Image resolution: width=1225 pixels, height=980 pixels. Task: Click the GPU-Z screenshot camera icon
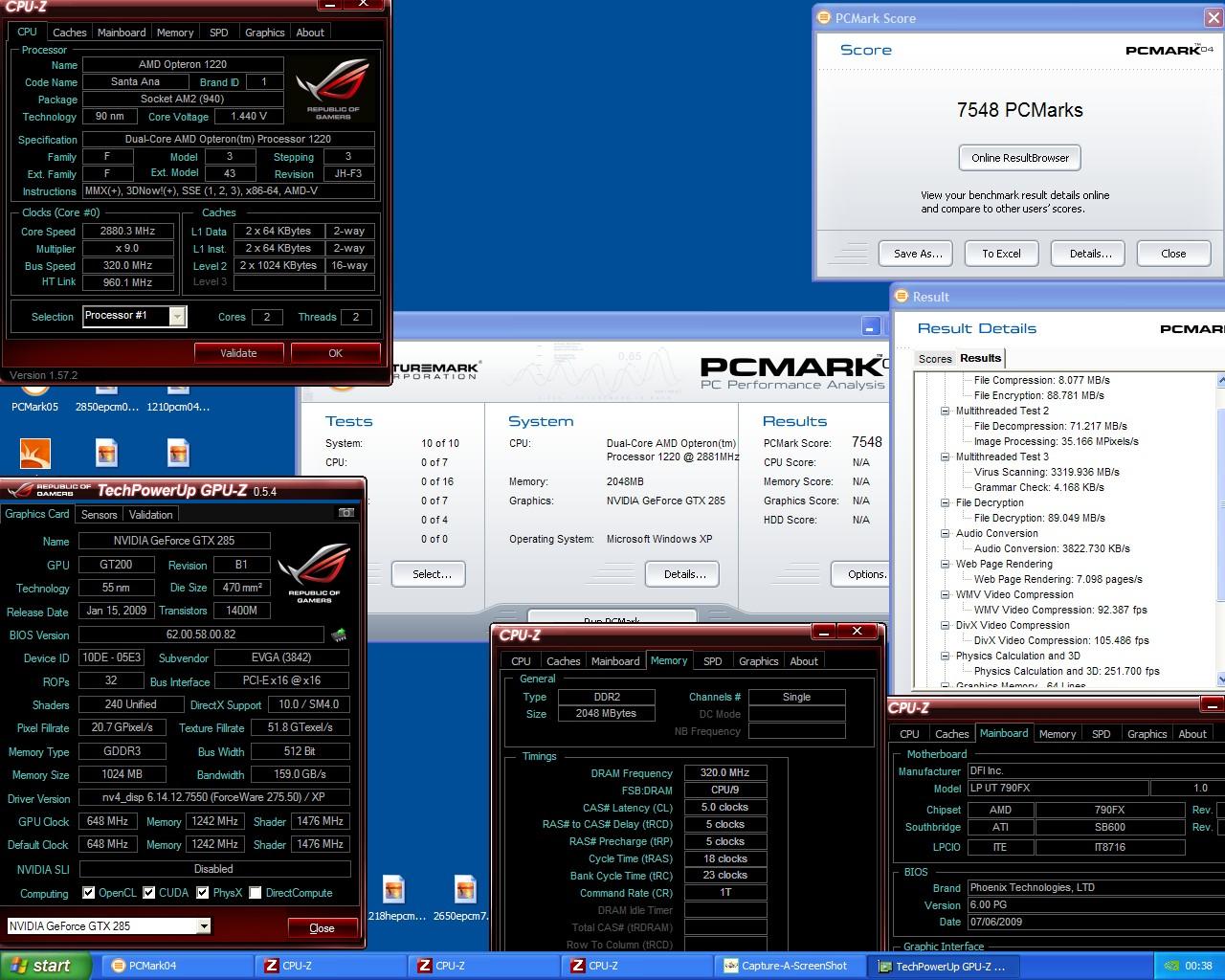click(345, 514)
